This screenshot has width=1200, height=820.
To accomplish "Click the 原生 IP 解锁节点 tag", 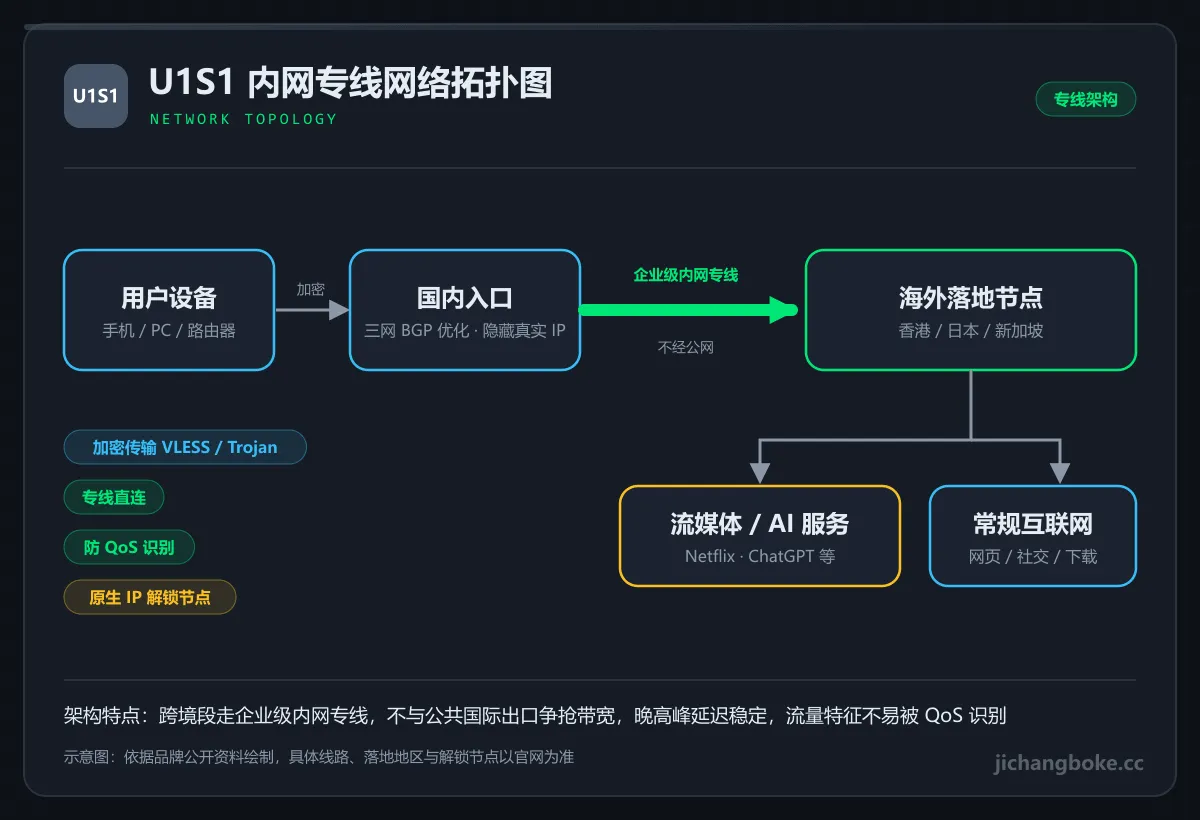I will [150, 597].
